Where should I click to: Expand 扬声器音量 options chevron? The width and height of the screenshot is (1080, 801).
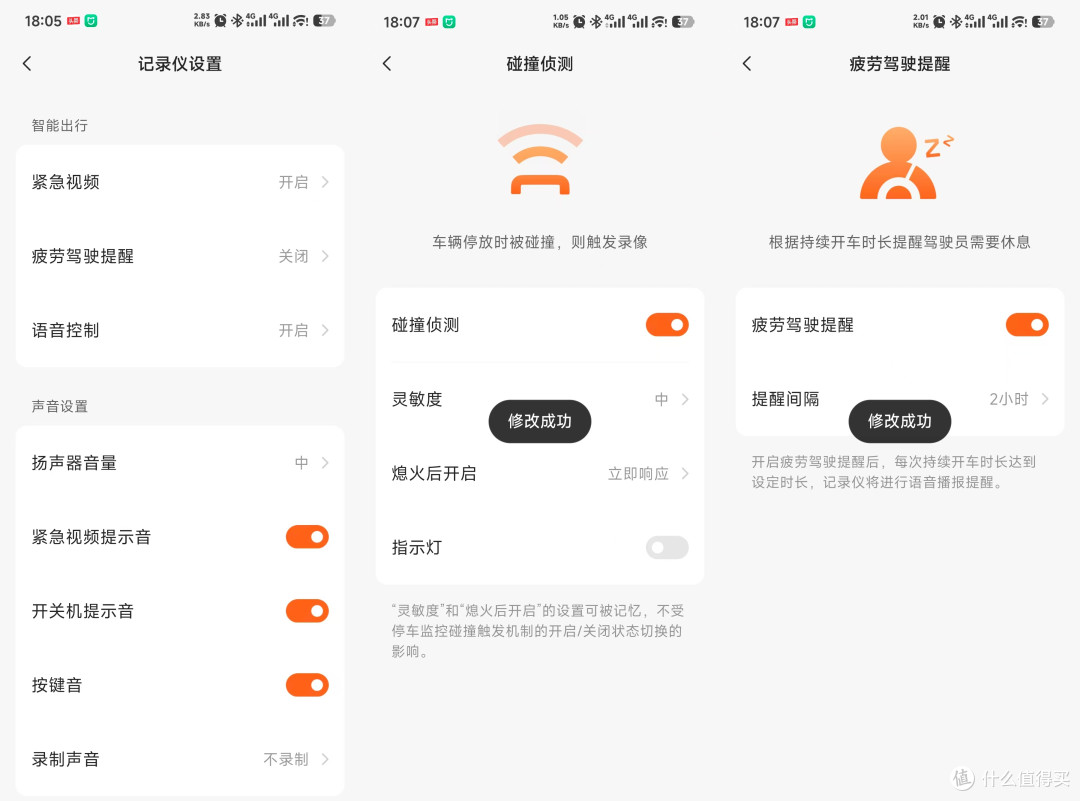(x=325, y=463)
